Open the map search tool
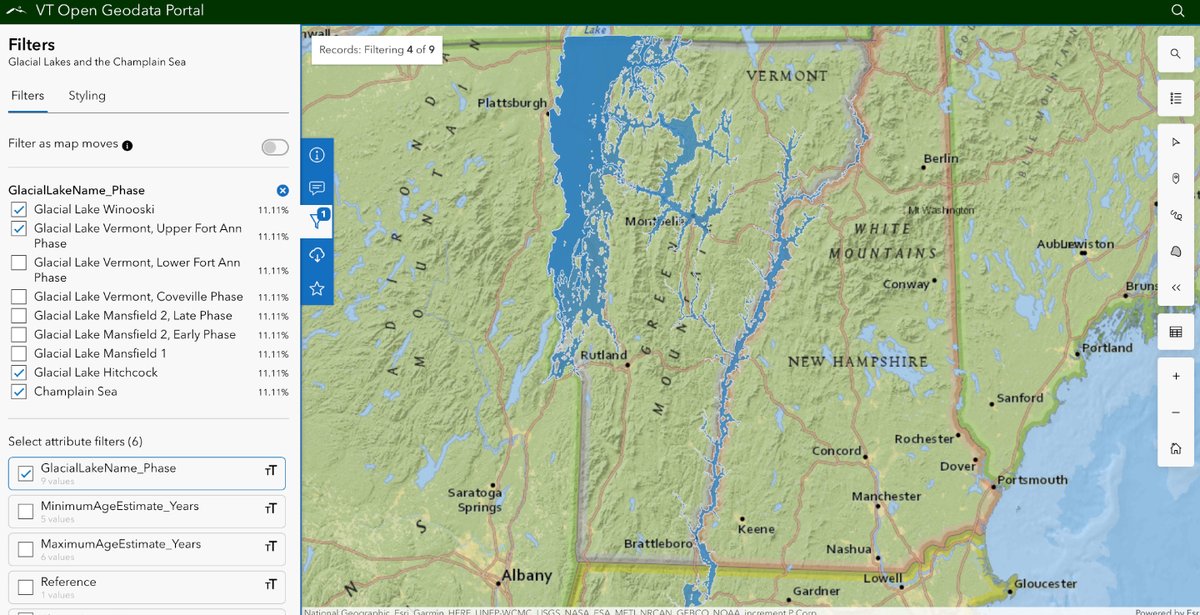The image size is (1200, 615). [1176, 53]
